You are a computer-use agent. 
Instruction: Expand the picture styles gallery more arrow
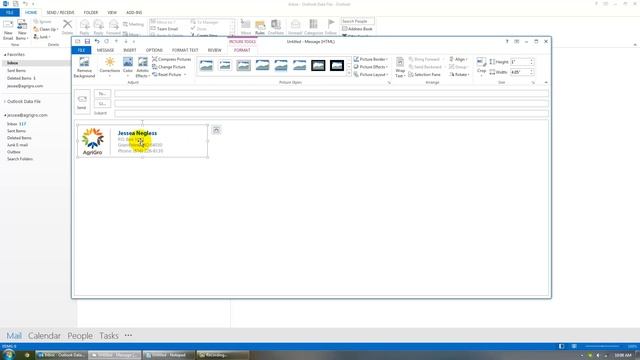click(349, 73)
